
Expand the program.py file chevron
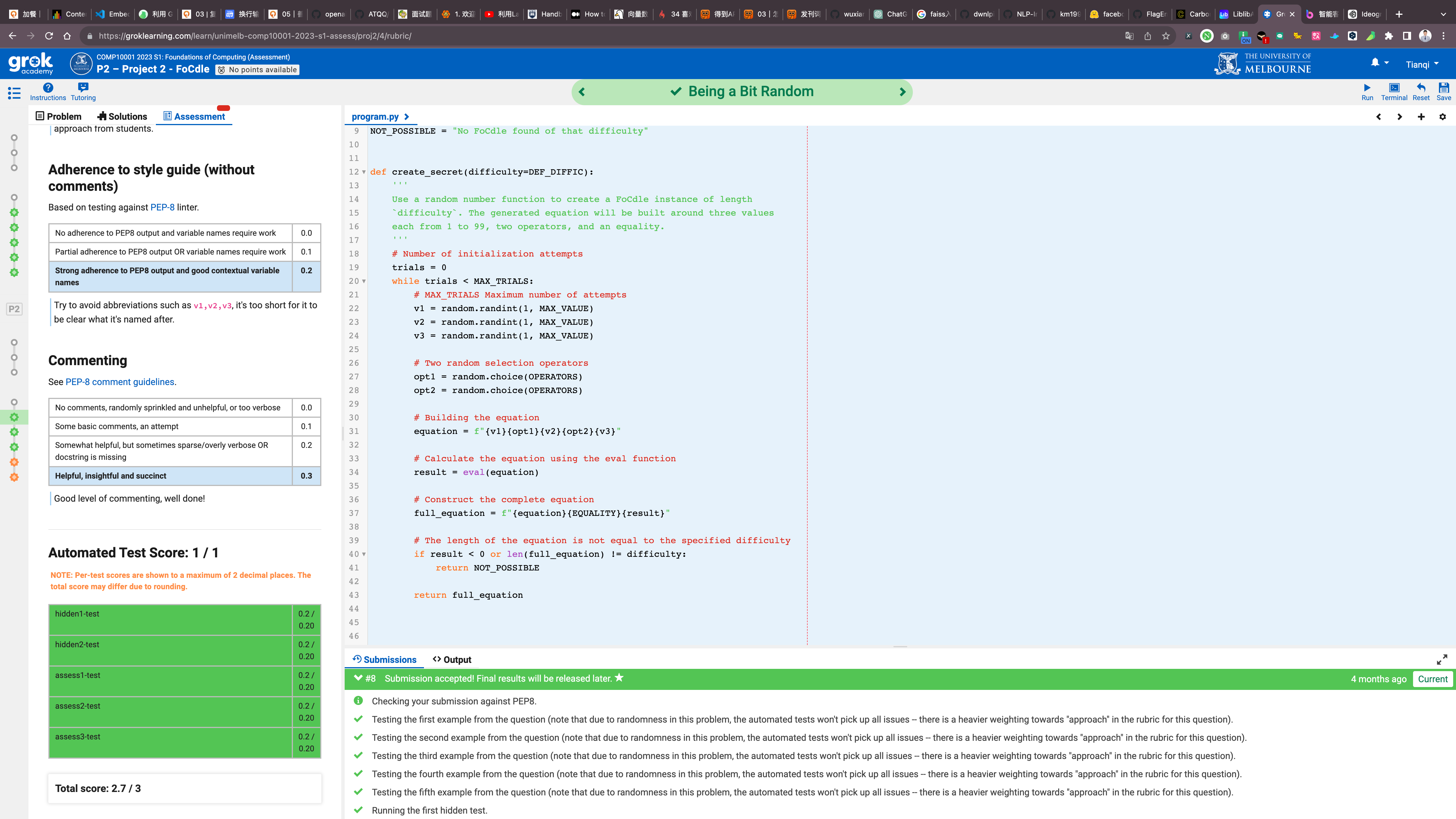point(406,116)
